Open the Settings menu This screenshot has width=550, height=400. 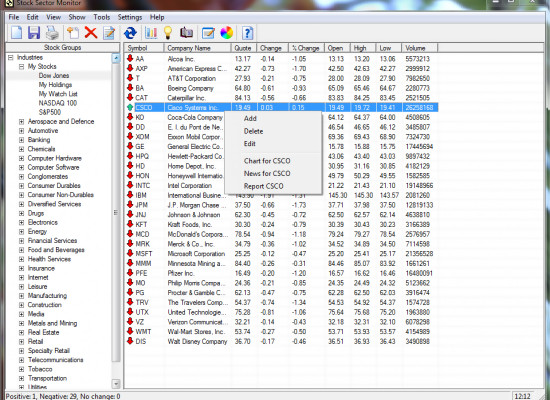click(x=130, y=17)
